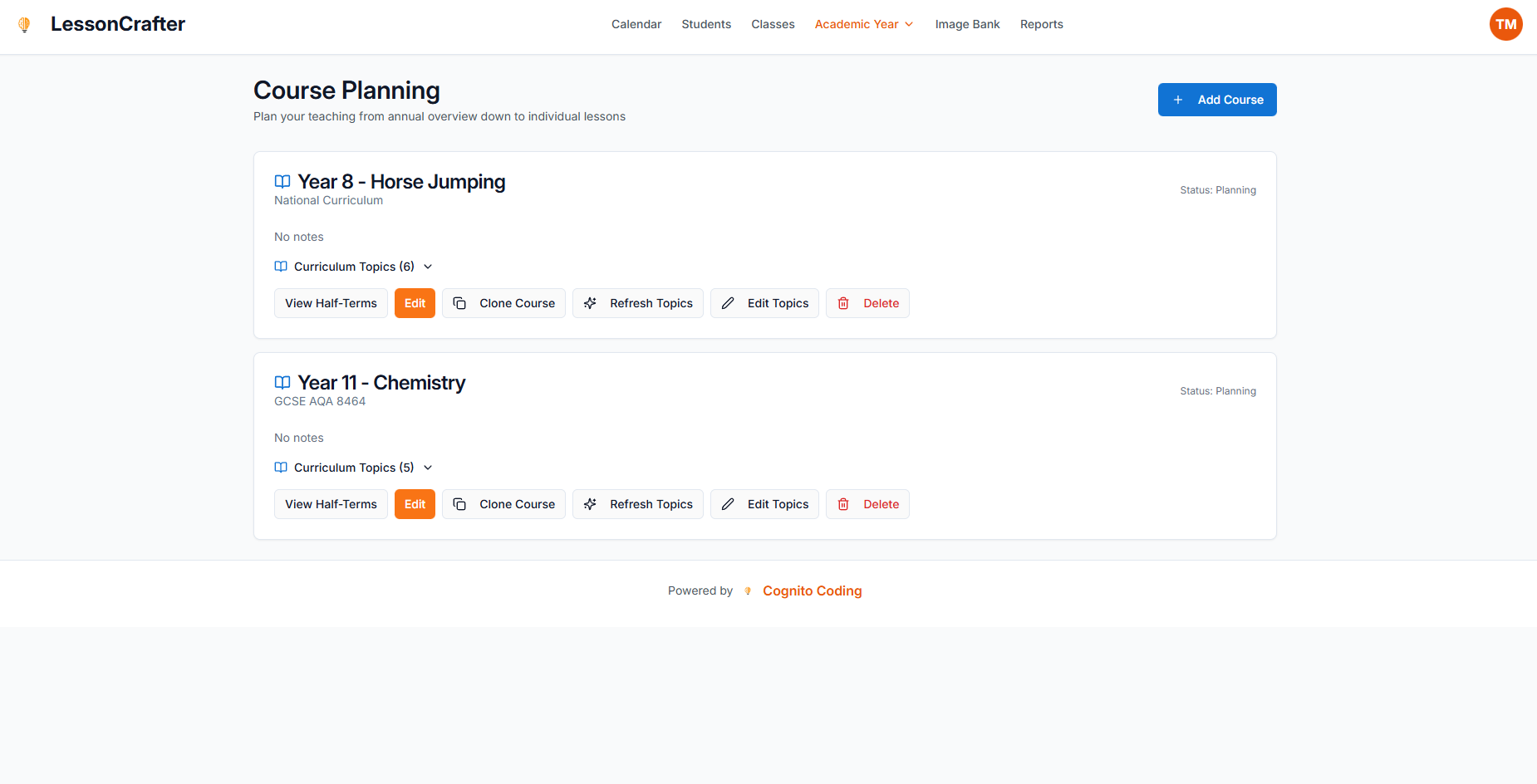1537x784 pixels.
Task: Click the trash icon on Delete for Year 11 Chemistry
Action: click(843, 504)
